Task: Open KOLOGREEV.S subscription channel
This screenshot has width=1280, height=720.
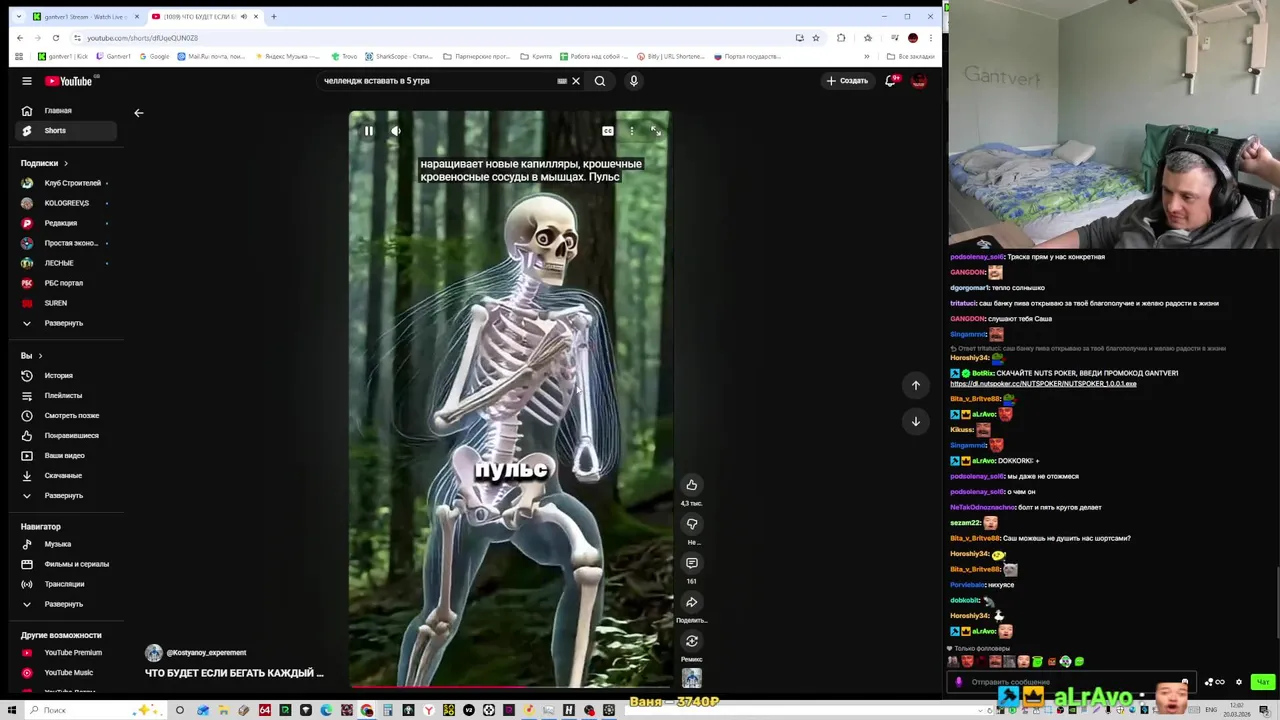Action: (65, 203)
